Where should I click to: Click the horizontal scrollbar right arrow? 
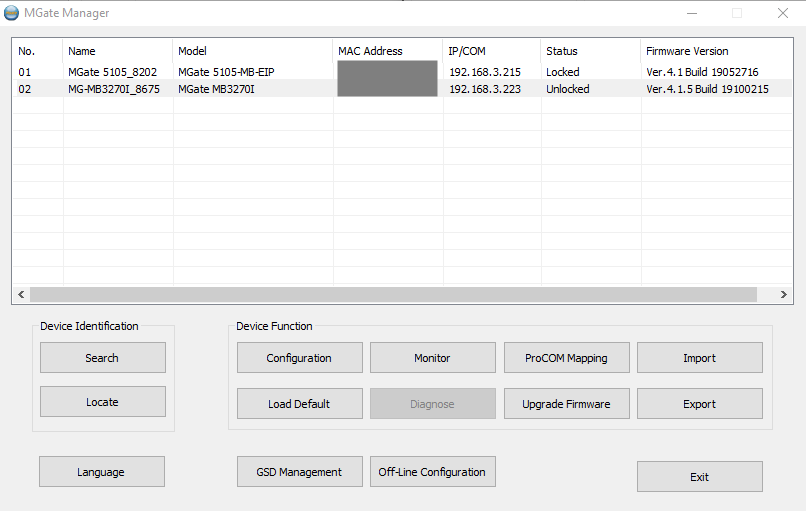pyautogui.click(x=783, y=295)
